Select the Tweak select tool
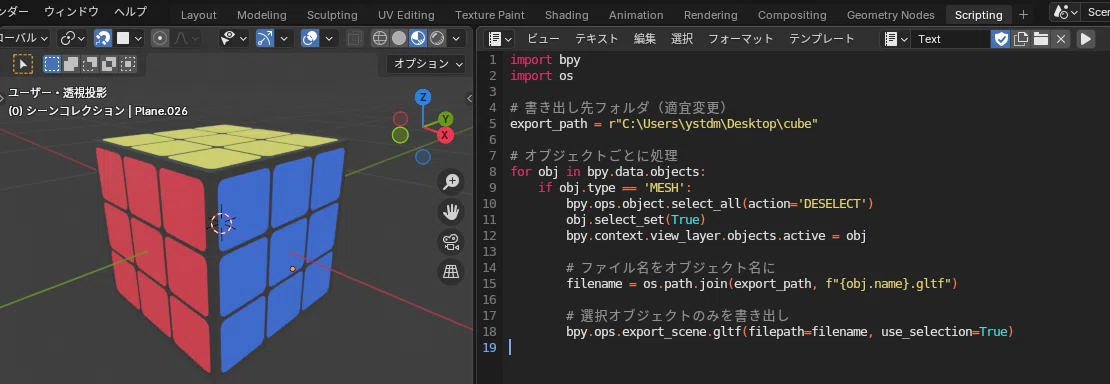This screenshot has width=1110, height=384. pos(23,64)
